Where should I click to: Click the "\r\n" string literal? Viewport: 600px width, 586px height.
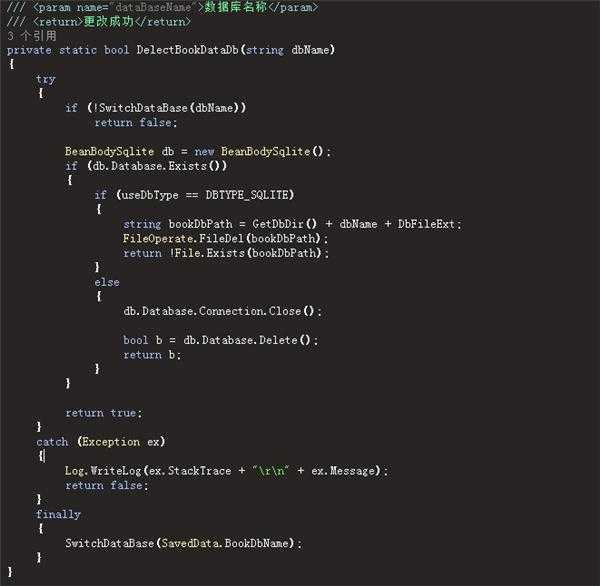(x=271, y=471)
